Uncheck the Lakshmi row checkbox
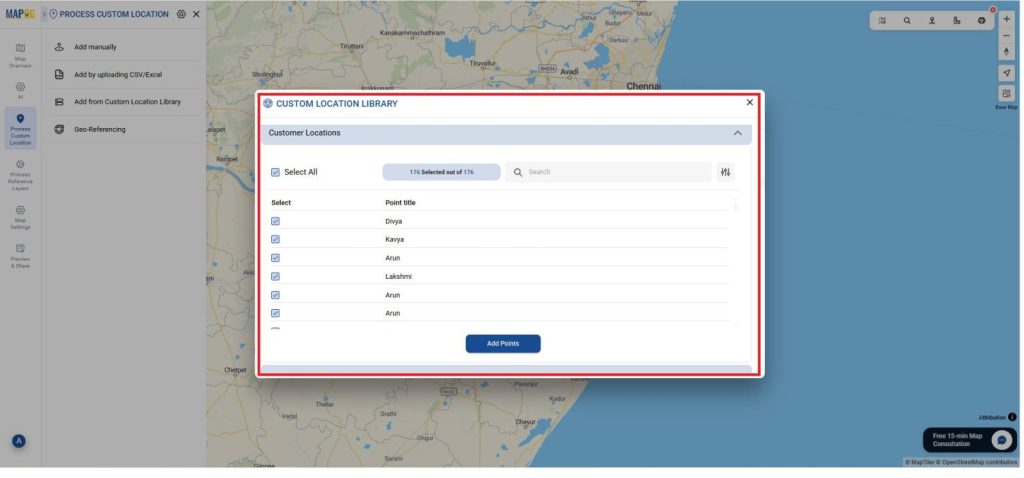This screenshot has width=1024, height=478. point(275,277)
